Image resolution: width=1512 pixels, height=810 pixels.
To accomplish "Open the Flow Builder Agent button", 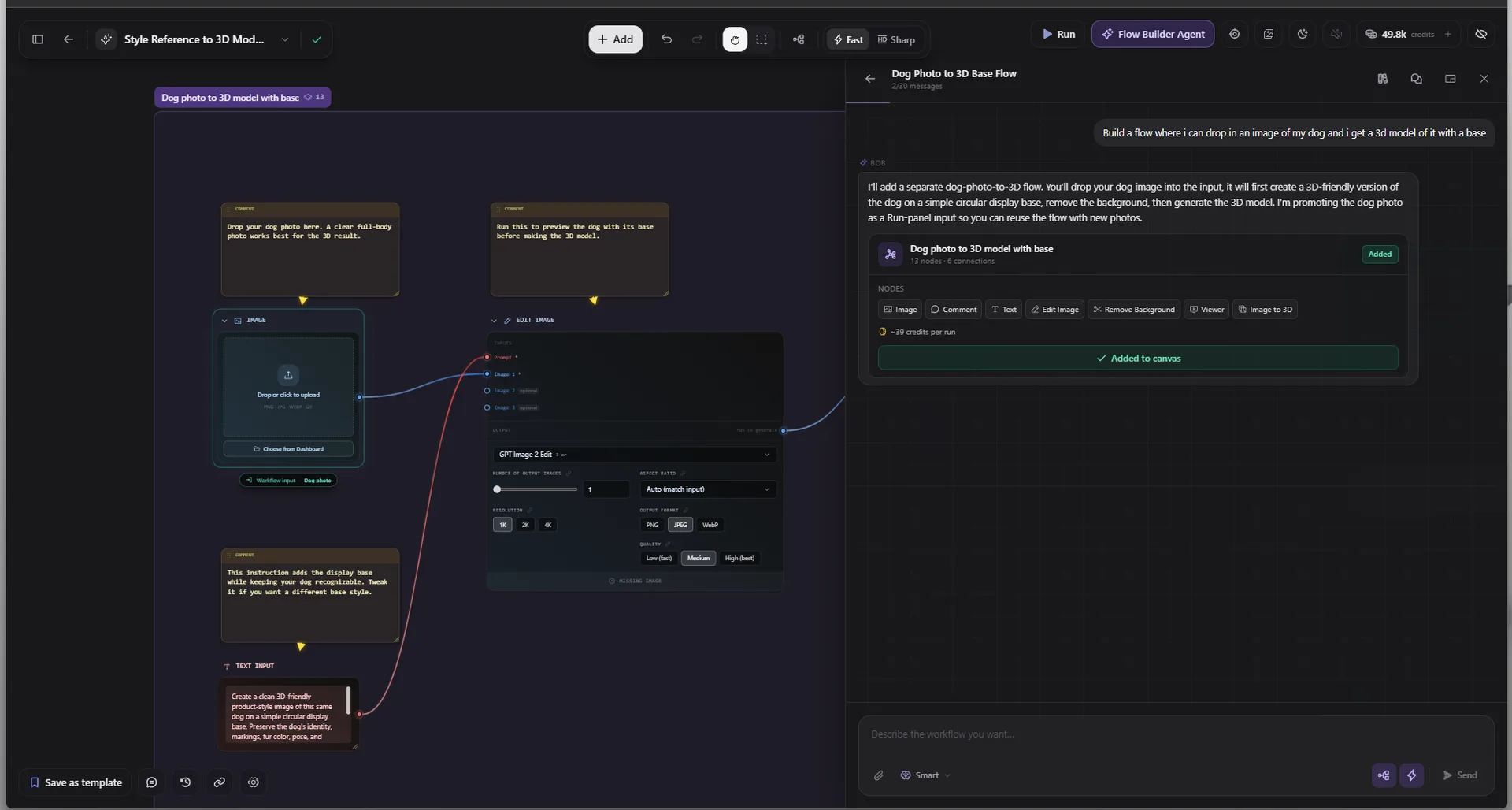I will coord(1153,34).
